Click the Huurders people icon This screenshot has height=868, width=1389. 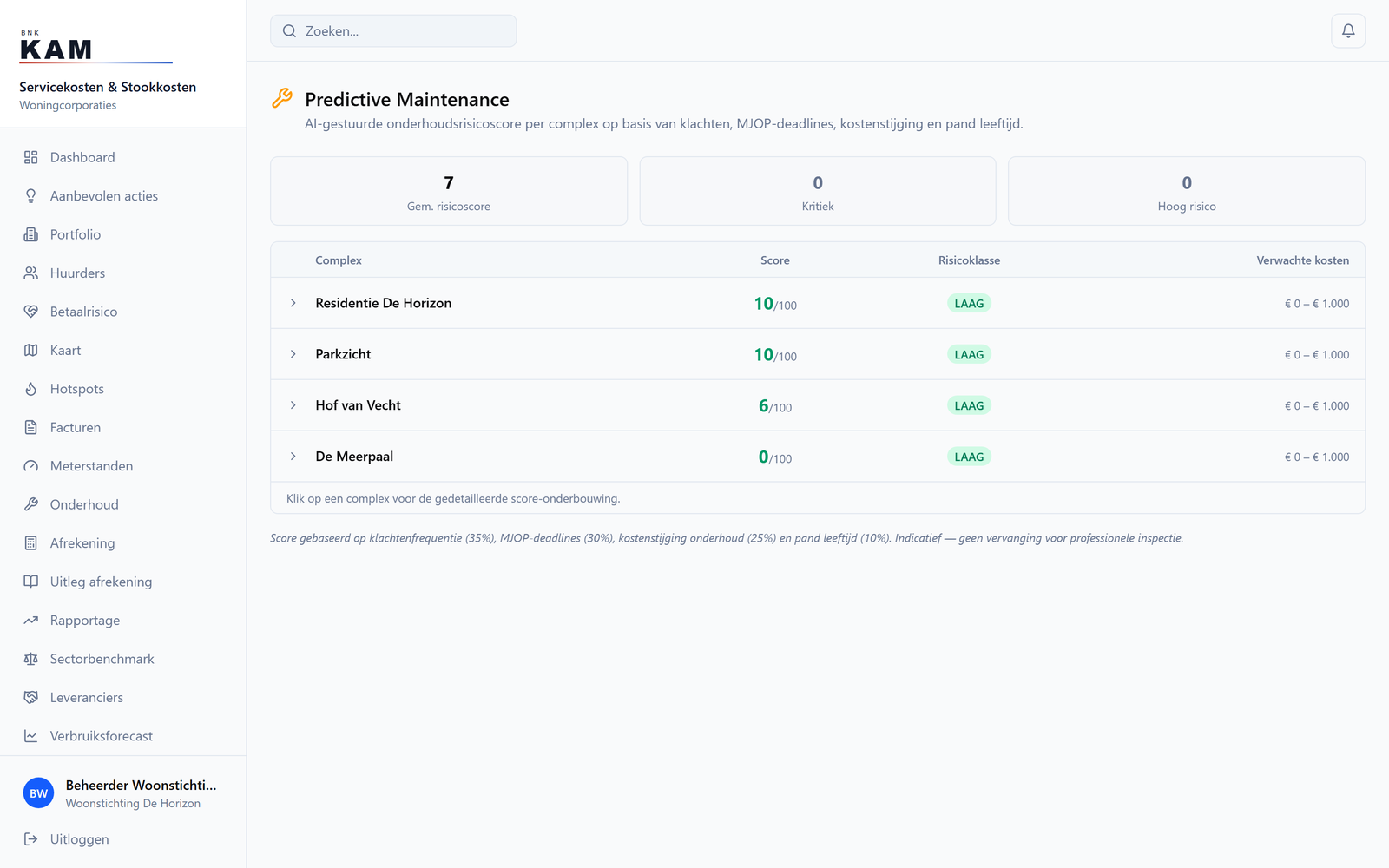pyautogui.click(x=31, y=273)
